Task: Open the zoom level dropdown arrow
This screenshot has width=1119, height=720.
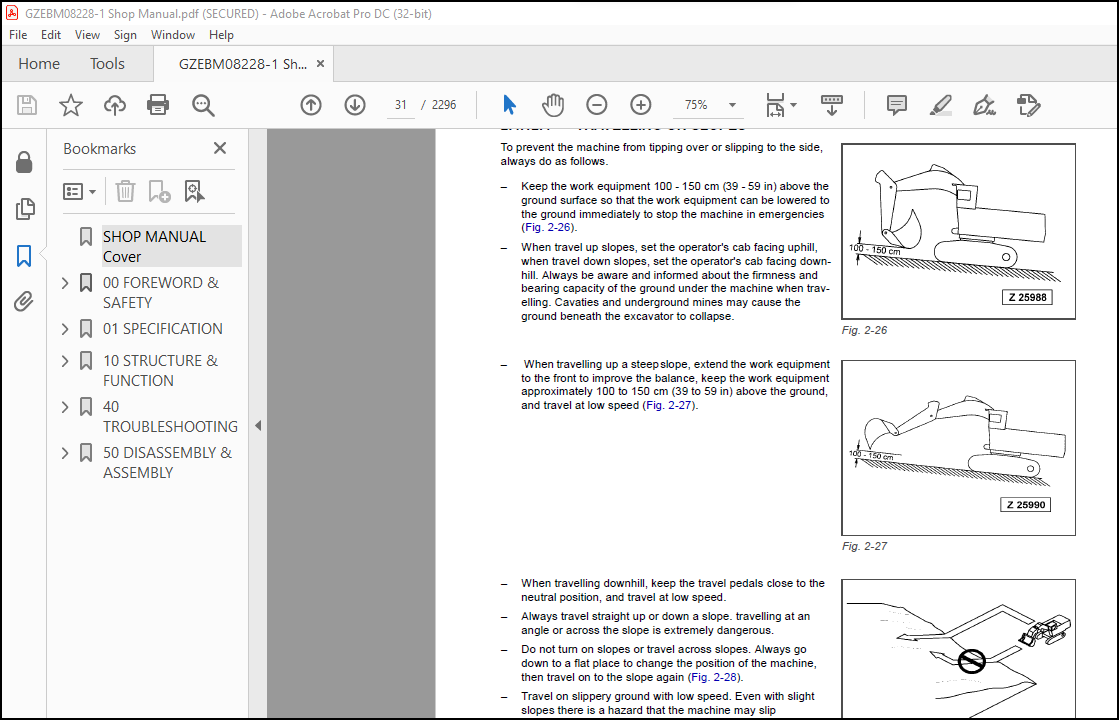Action: click(x=732, y=105)
